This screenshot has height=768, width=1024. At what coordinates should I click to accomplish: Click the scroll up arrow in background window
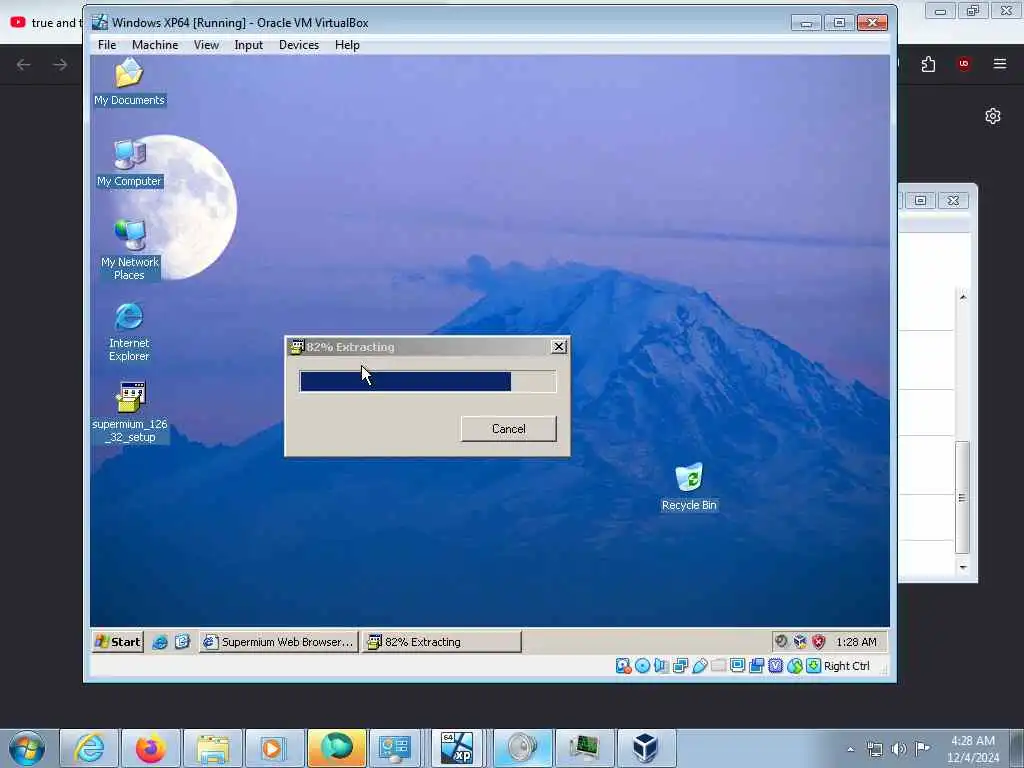coord(963,297)
